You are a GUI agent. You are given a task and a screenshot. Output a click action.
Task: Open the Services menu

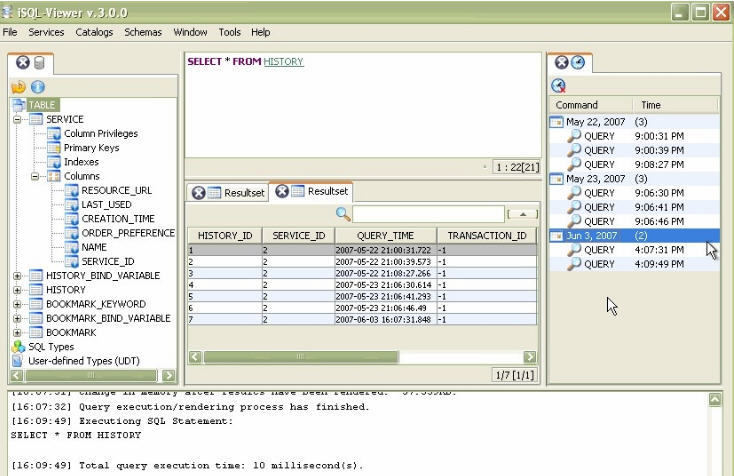(46, 32)
